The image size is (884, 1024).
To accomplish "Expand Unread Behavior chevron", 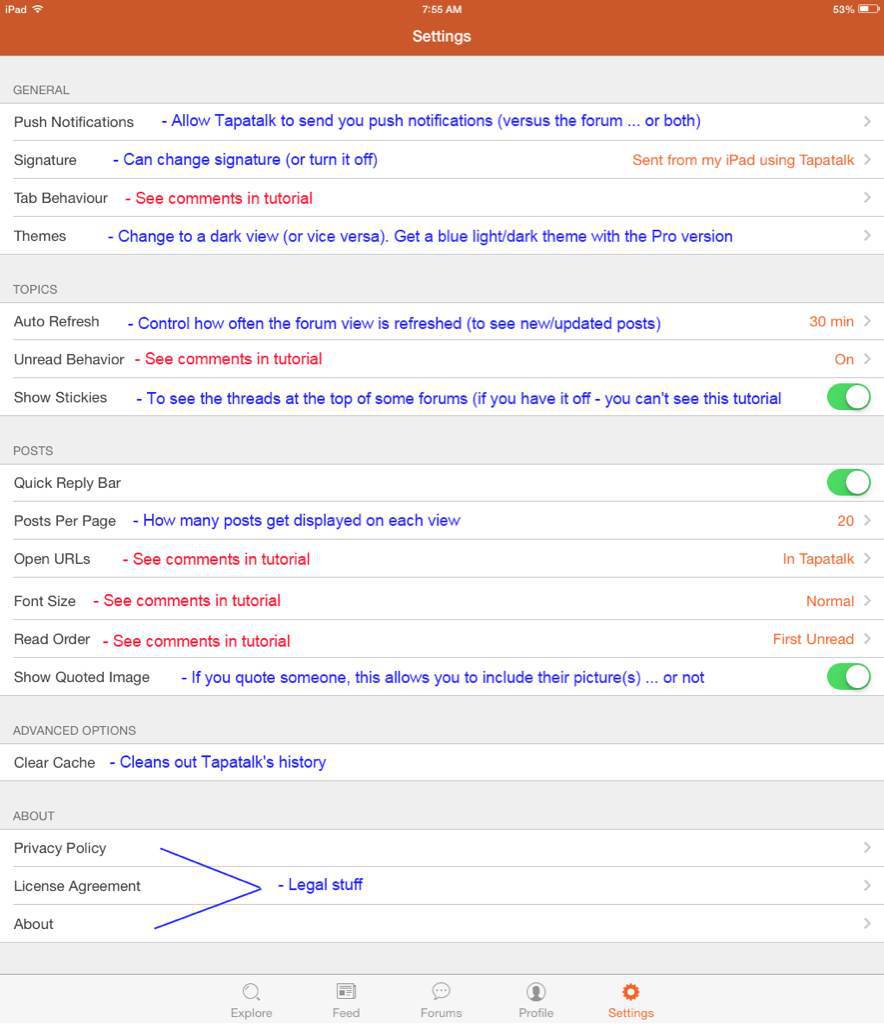I will tap(867, 359).
